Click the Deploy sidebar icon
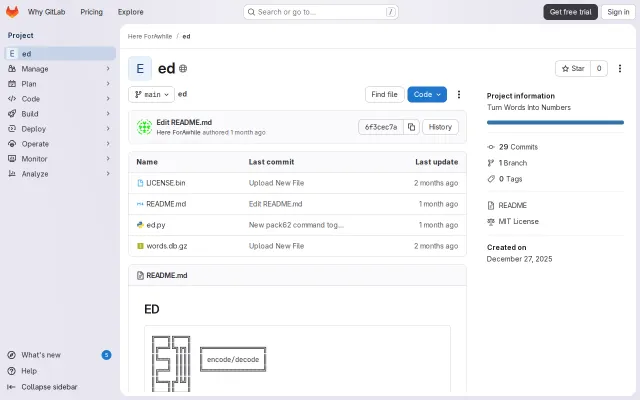This screenshot has width=640, height=400. (x=12, y=129)
